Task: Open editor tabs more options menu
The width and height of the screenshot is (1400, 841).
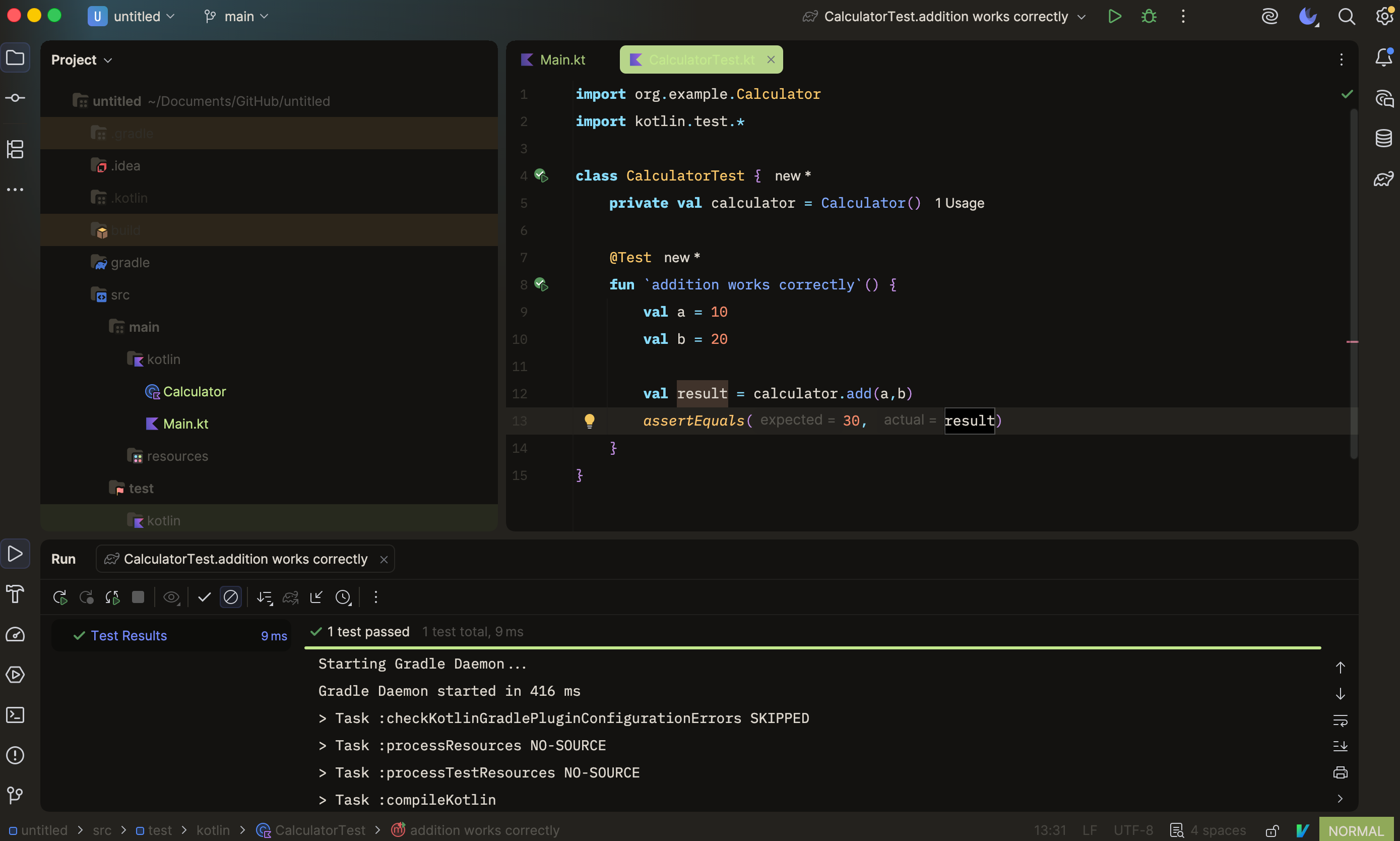Action: coord(1341,60)
